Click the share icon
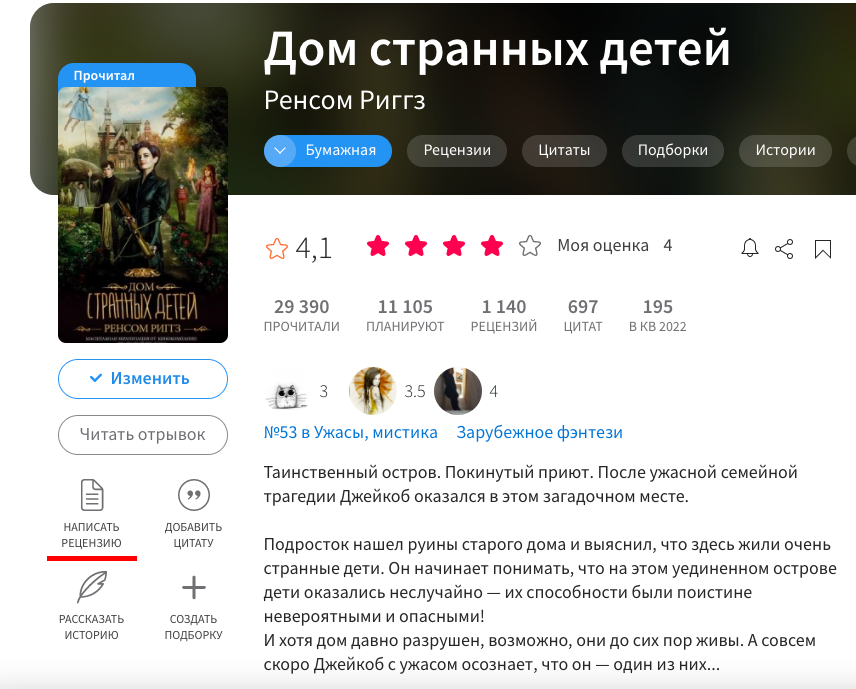 [x=784, y=249]
